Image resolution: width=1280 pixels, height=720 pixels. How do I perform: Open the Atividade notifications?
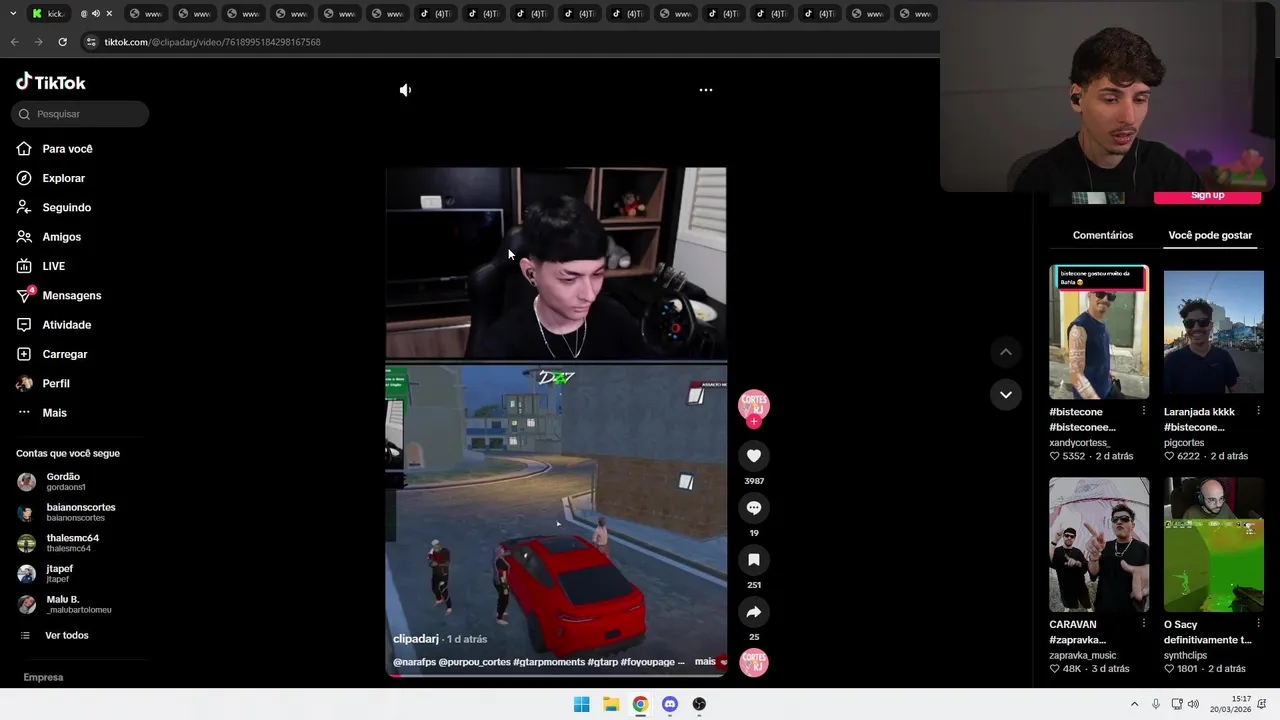click(x=55, y=325)
